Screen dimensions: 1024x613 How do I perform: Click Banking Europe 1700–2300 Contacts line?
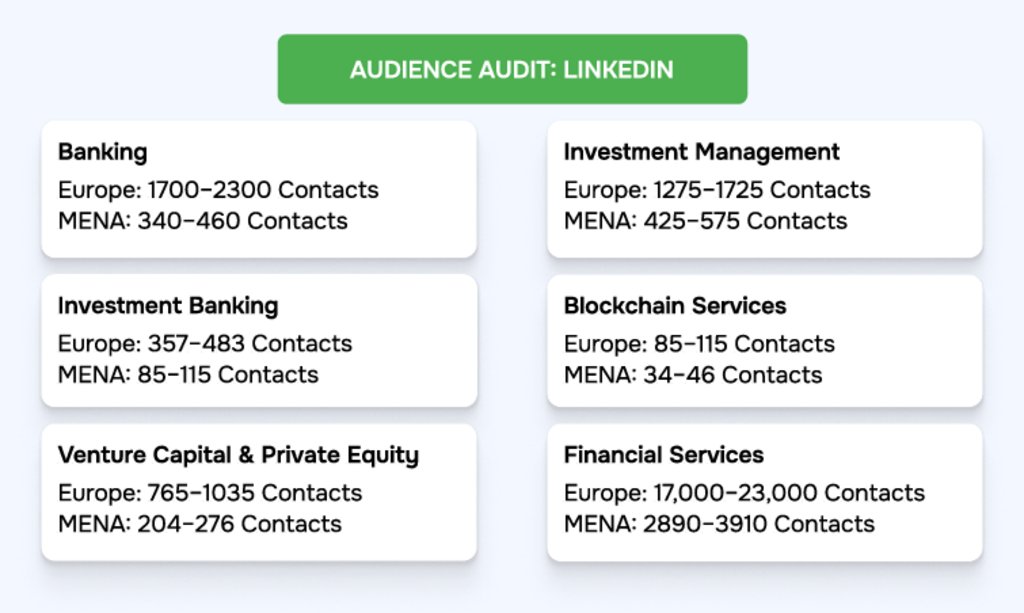218,190
